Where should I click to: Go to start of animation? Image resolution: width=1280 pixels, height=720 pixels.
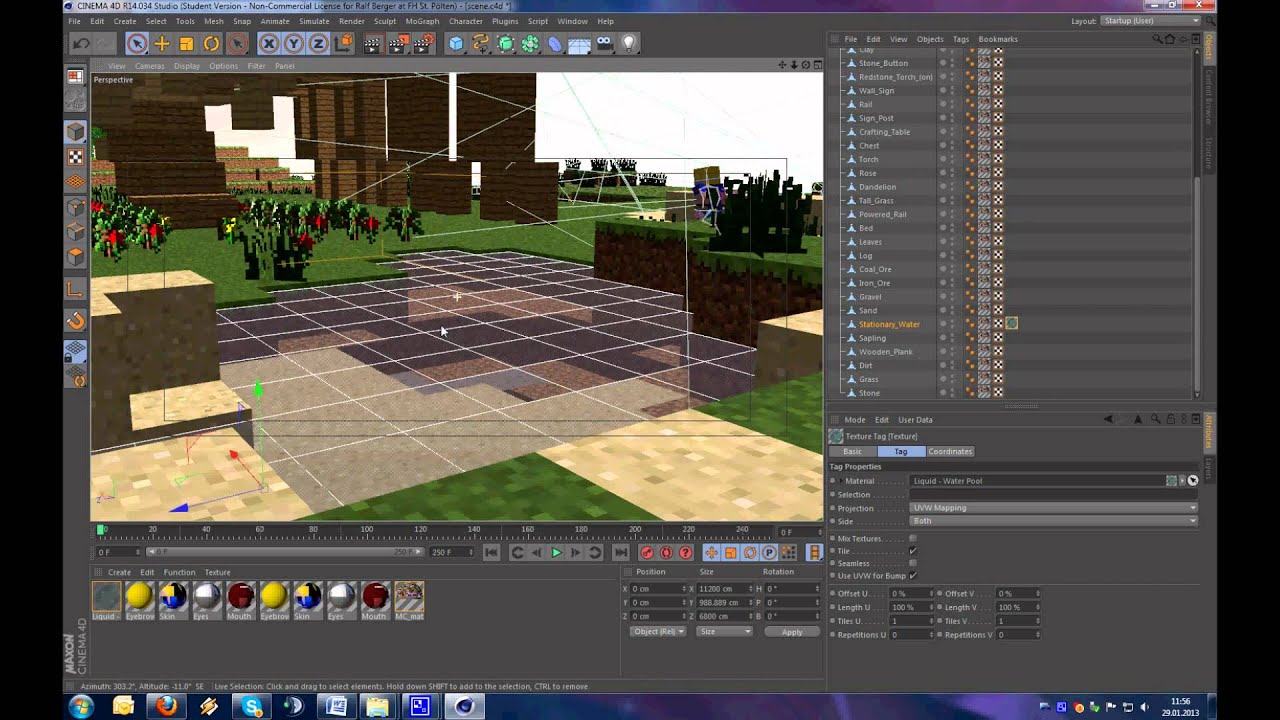(491, 552)
